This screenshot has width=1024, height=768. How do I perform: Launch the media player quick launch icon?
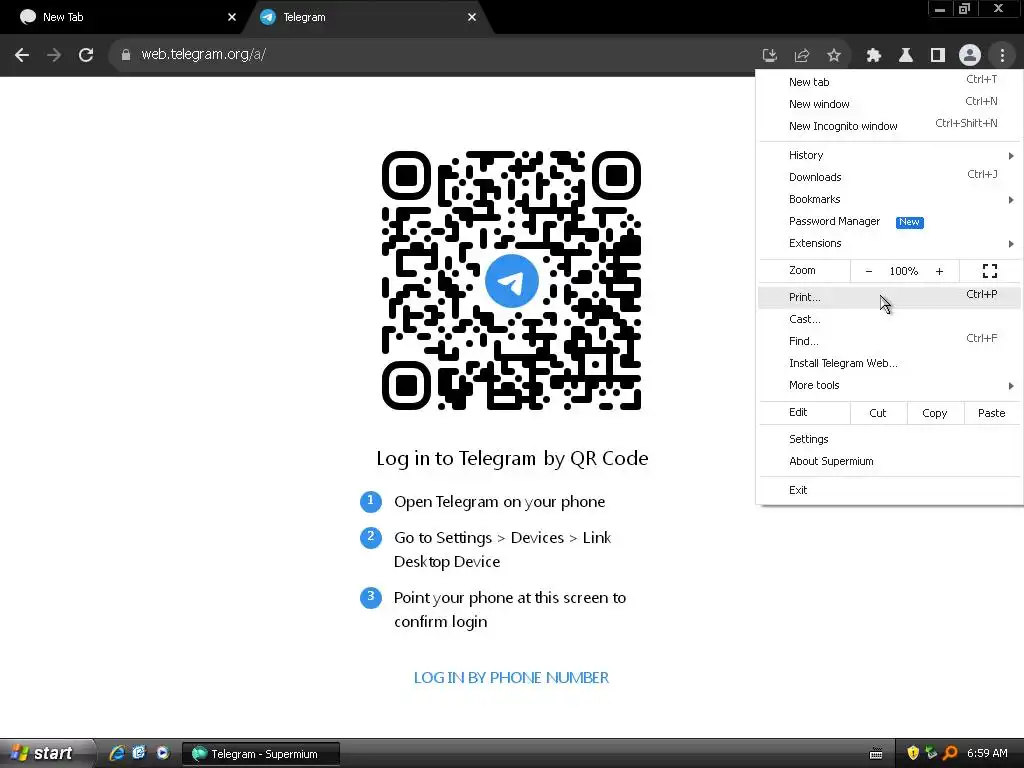point(162,753)
